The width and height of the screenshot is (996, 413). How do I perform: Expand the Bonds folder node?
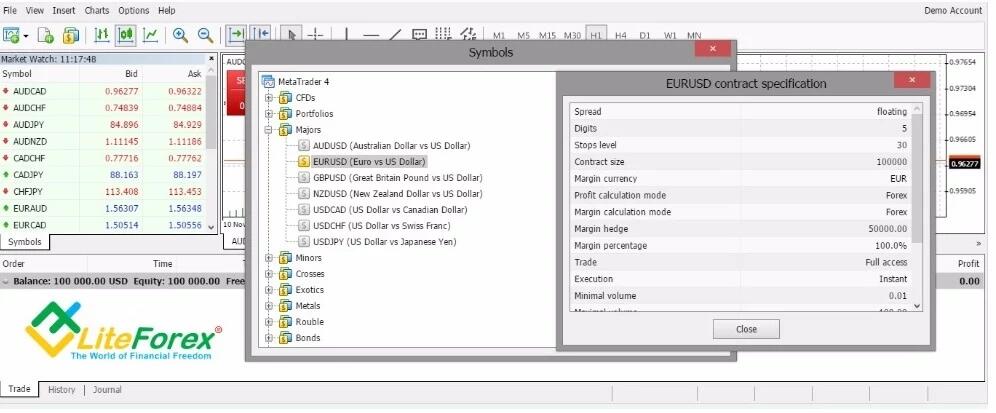click(269, 337)
